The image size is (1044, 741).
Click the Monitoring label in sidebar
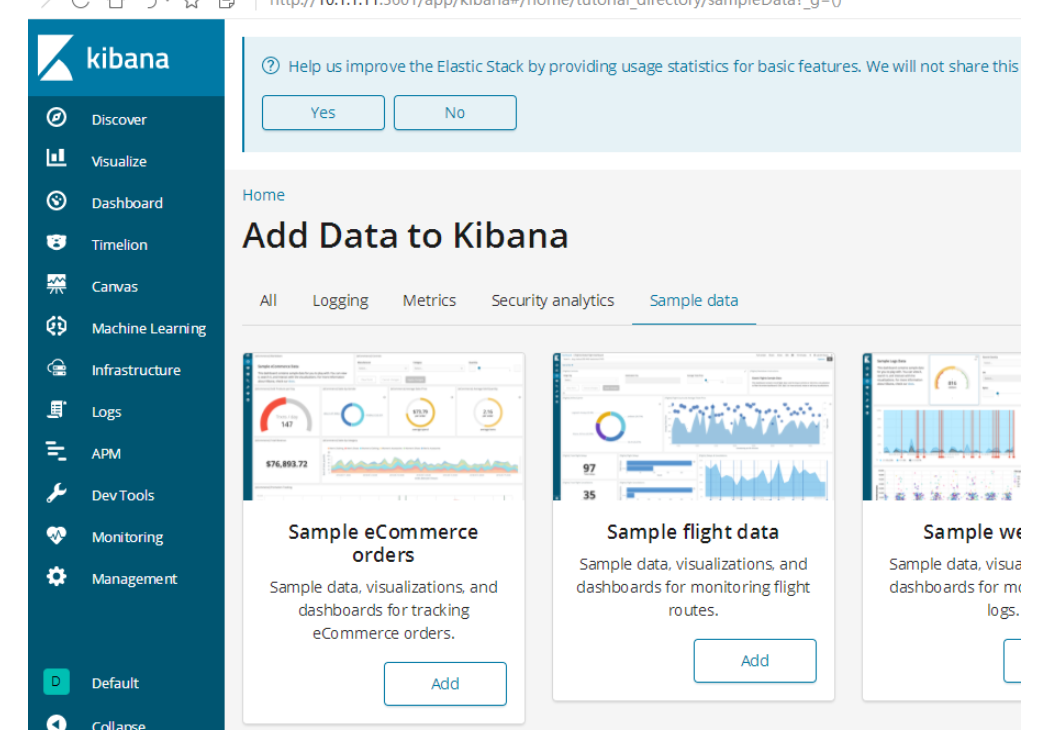coord(128,537)
